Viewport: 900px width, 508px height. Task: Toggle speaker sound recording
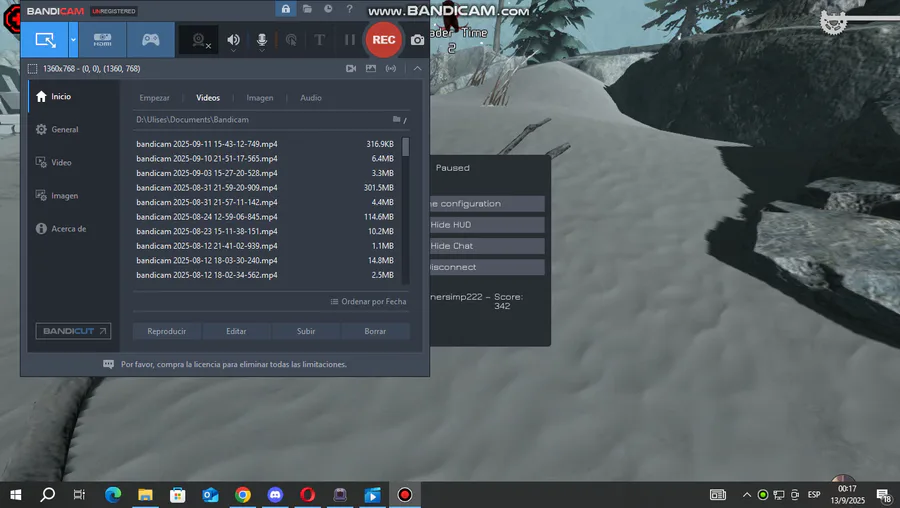pos(233,40)
